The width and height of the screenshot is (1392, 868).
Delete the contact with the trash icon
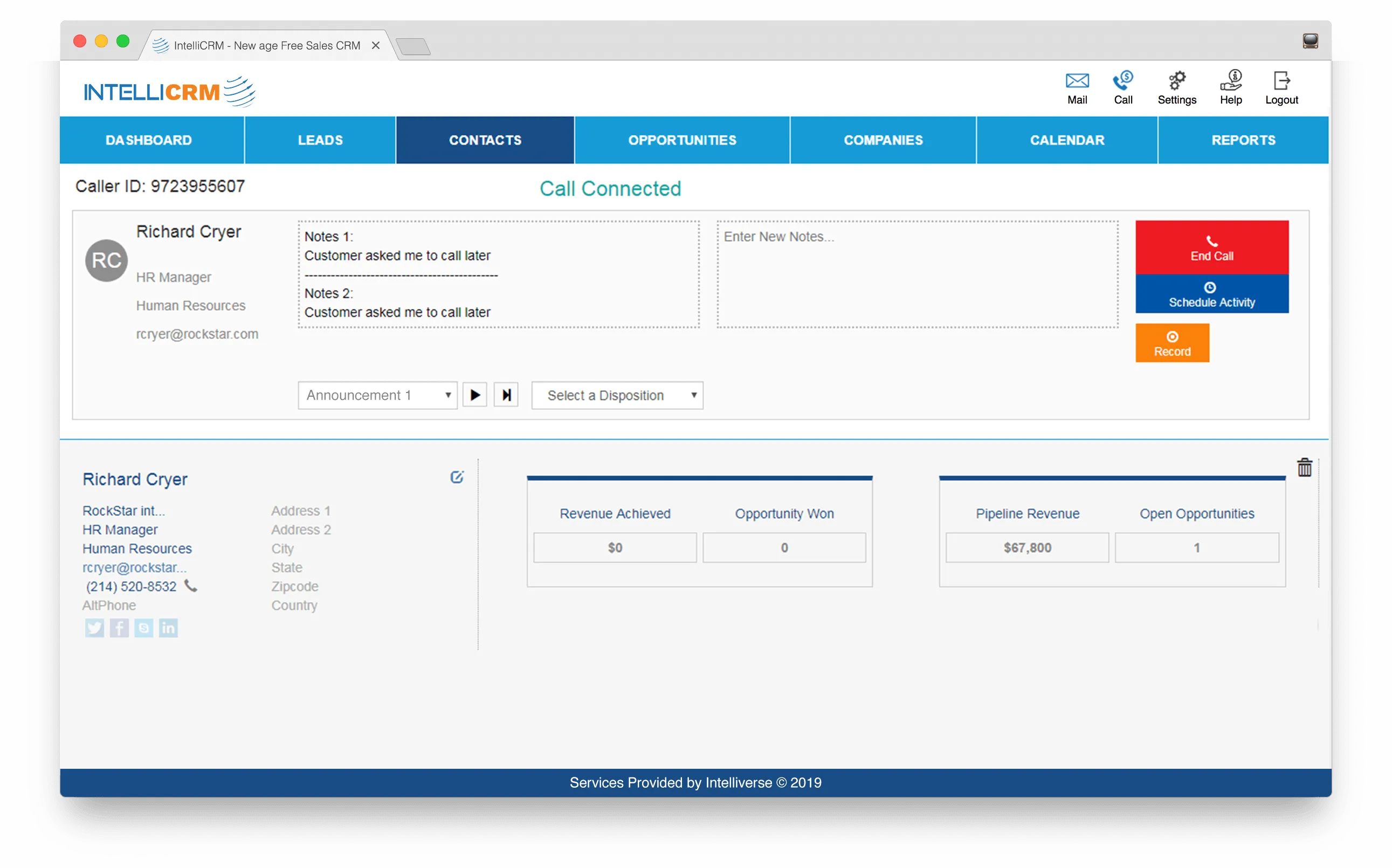coord(1304,468)
